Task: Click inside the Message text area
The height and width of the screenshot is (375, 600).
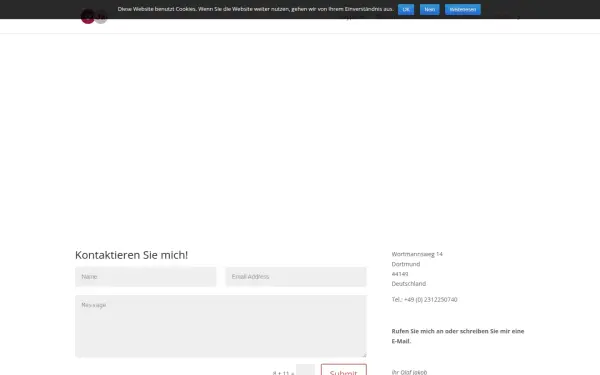Action: tap(221, 326)
